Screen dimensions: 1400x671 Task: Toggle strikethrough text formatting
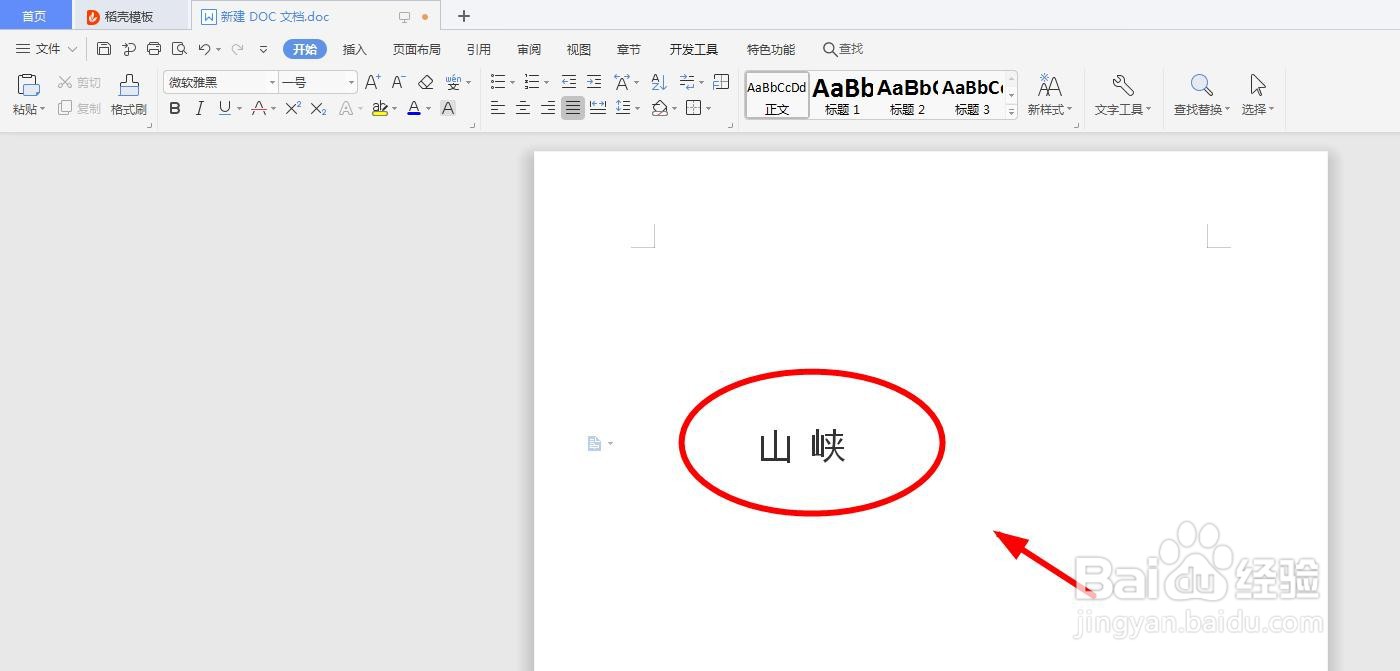(x=259, y=108)
